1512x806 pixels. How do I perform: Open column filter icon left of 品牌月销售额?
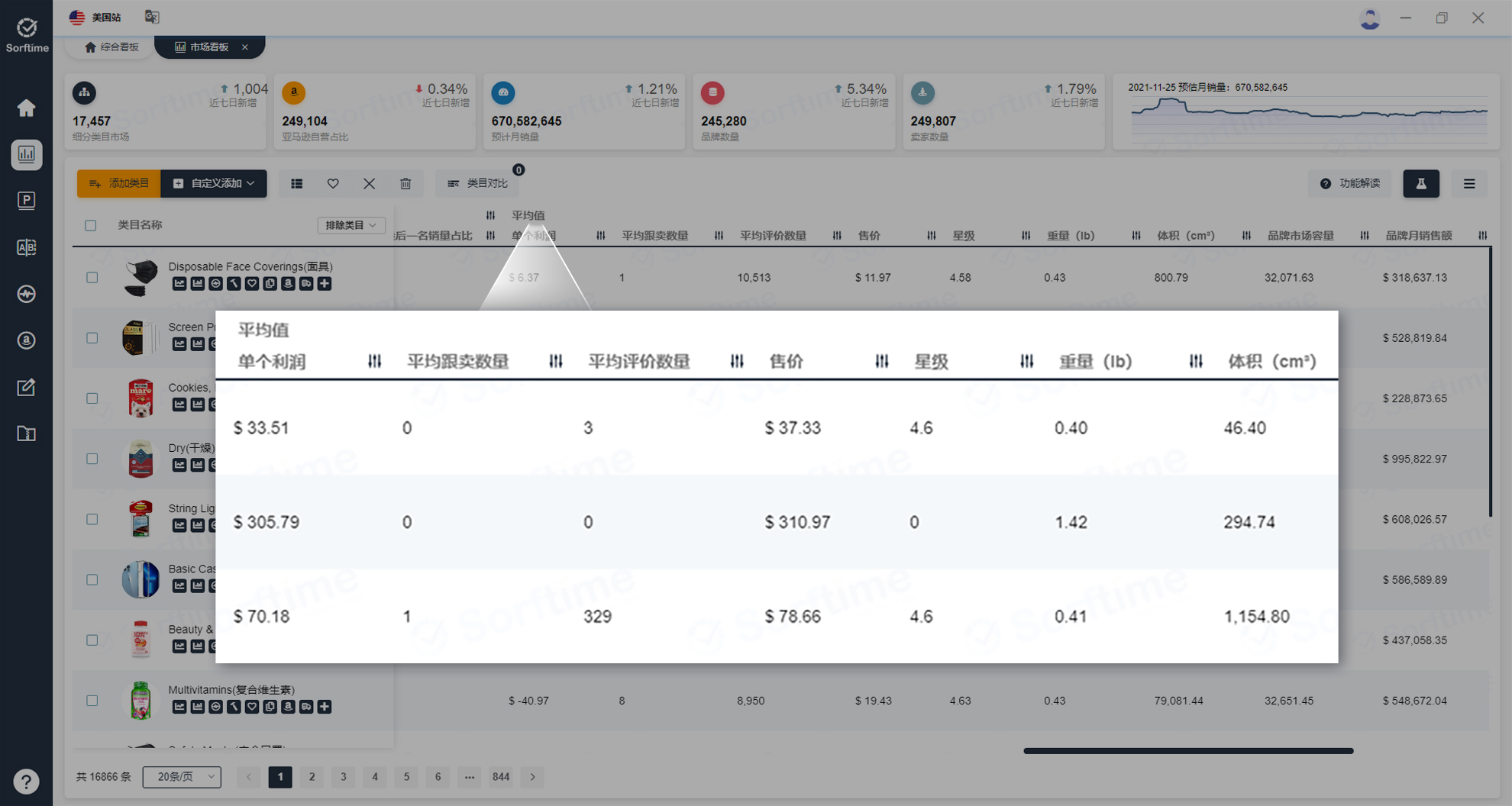point(1365,236)
